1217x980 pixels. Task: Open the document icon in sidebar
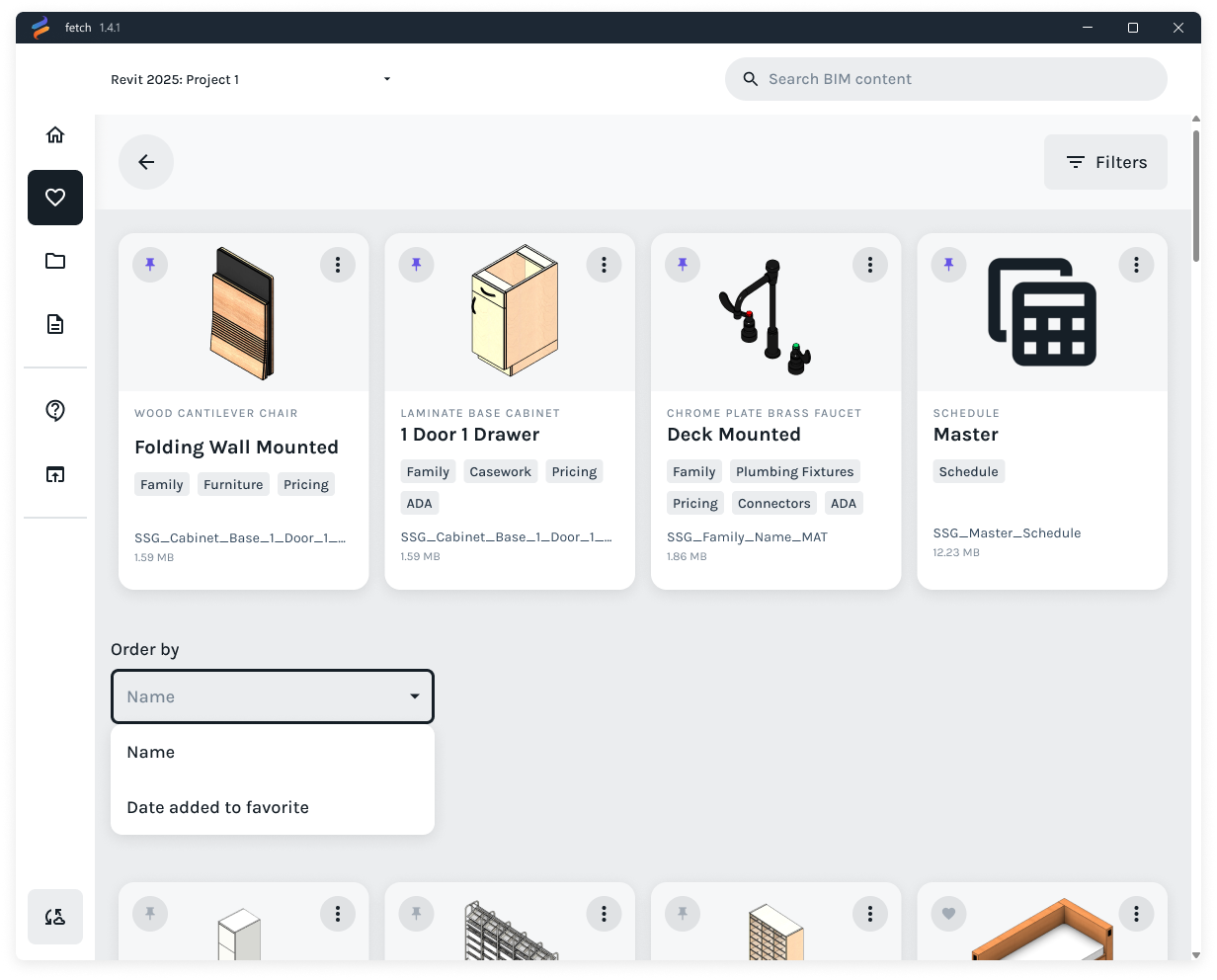[x=55, y=324]
